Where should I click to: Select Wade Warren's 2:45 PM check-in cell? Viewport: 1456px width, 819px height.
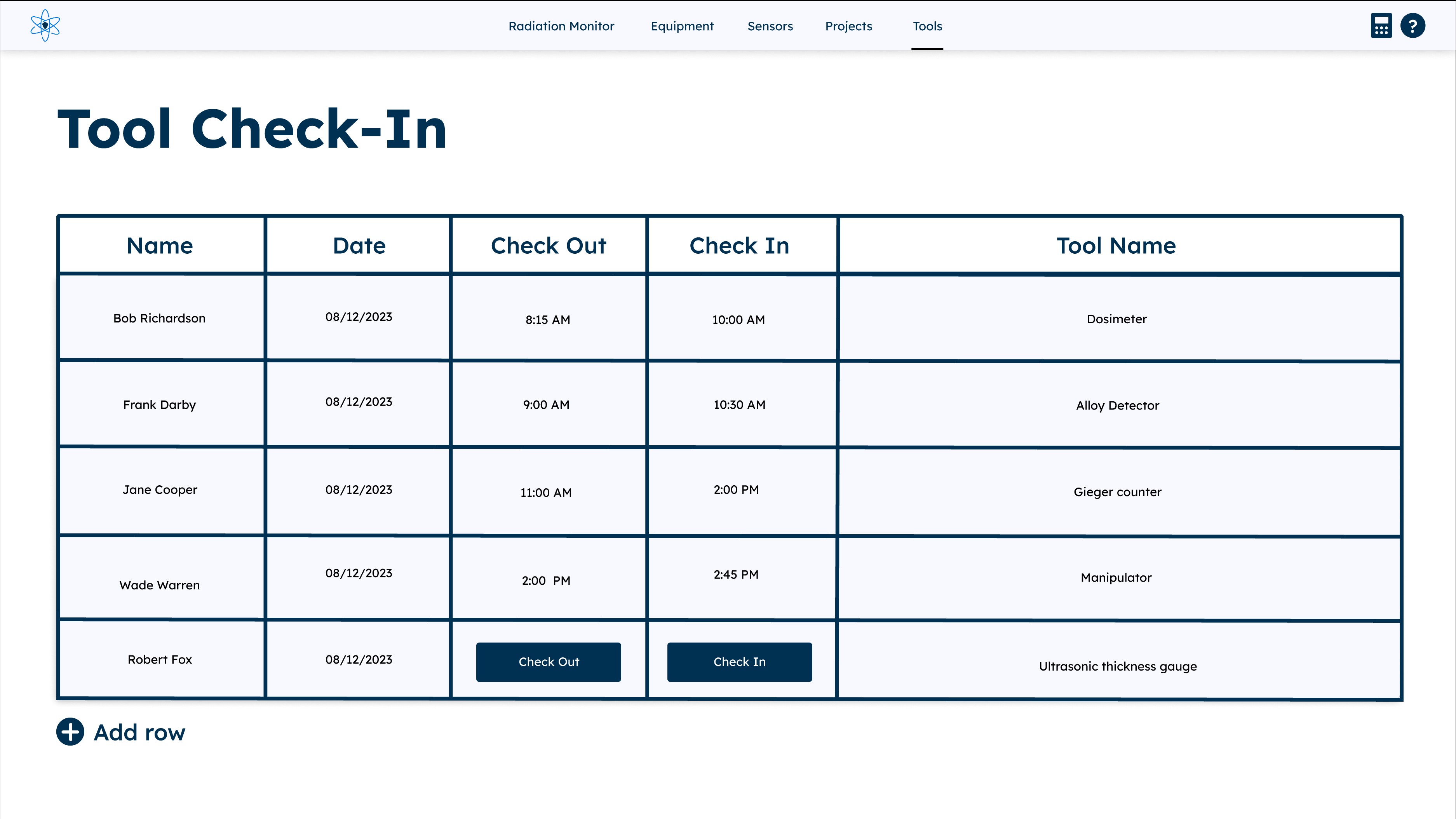coord(736,575)
